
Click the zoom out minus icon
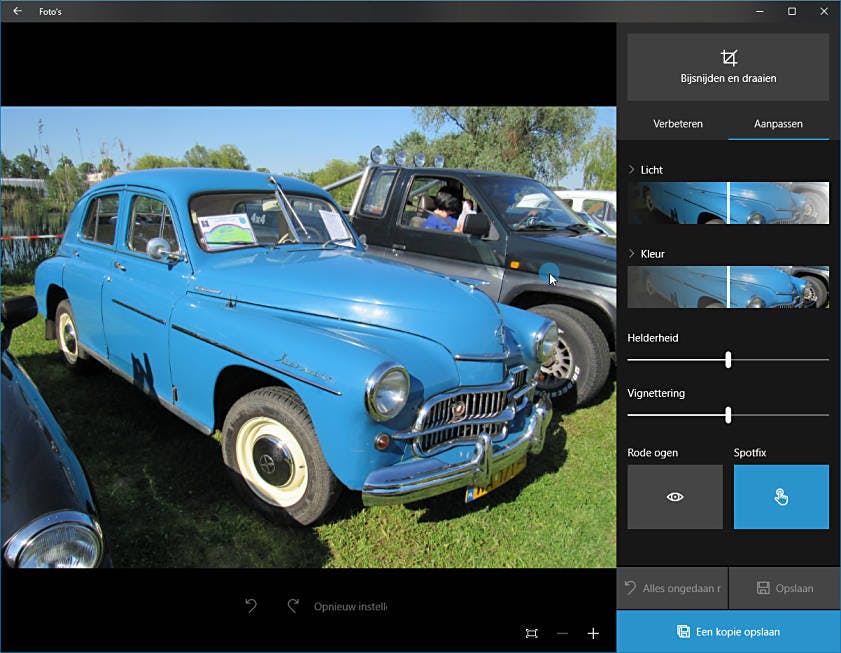[562, 634]
